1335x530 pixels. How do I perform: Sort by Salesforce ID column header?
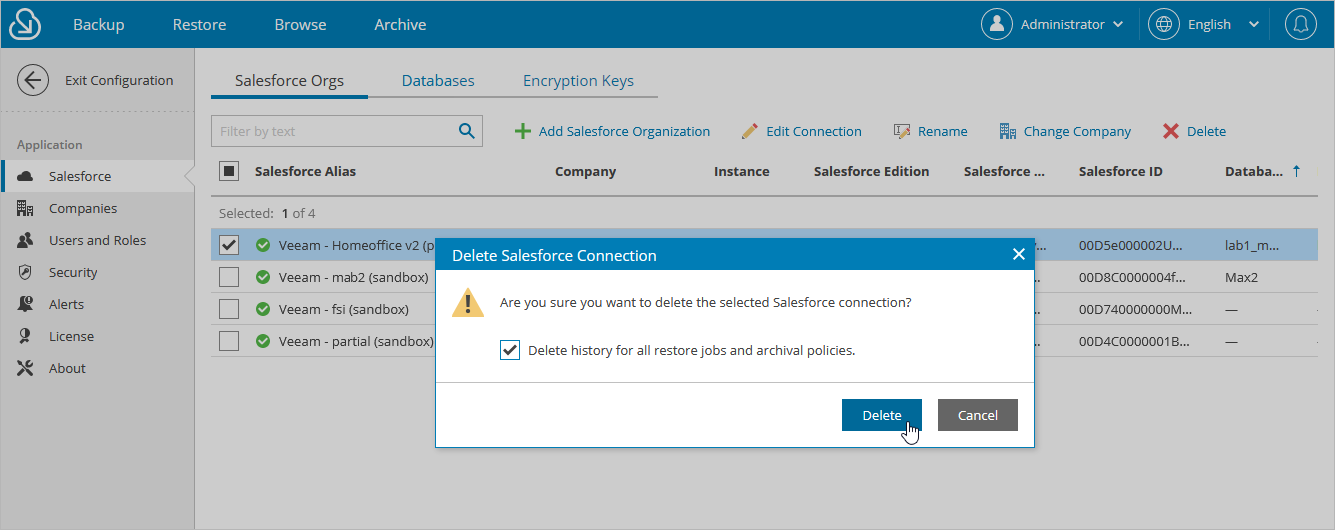[1120, 171]
